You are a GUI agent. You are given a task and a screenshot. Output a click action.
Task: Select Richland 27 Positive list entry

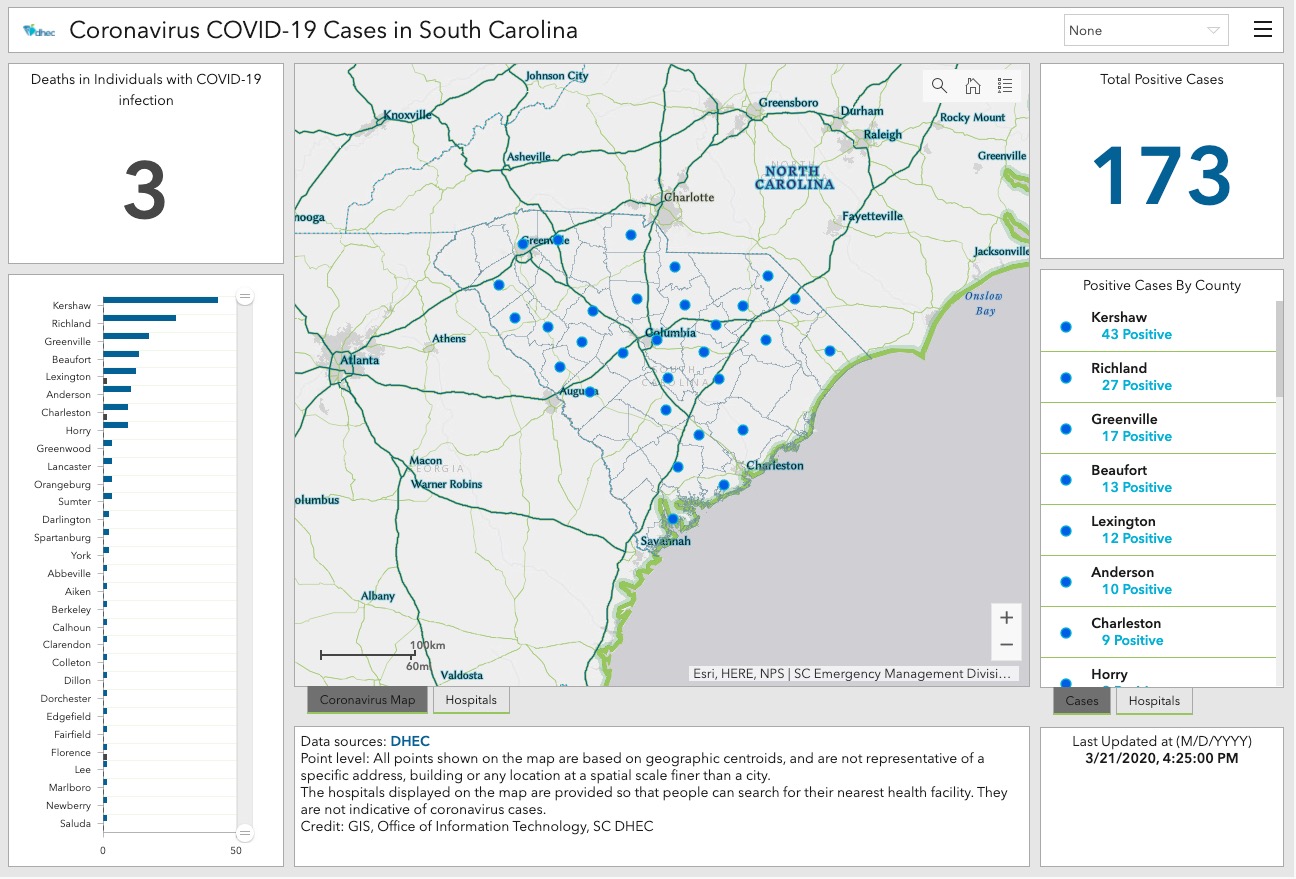tap(1158, 377)
